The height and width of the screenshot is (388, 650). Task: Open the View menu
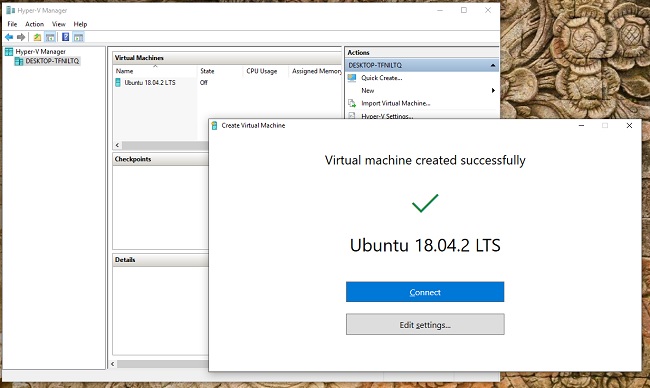[x=58, y=24]
